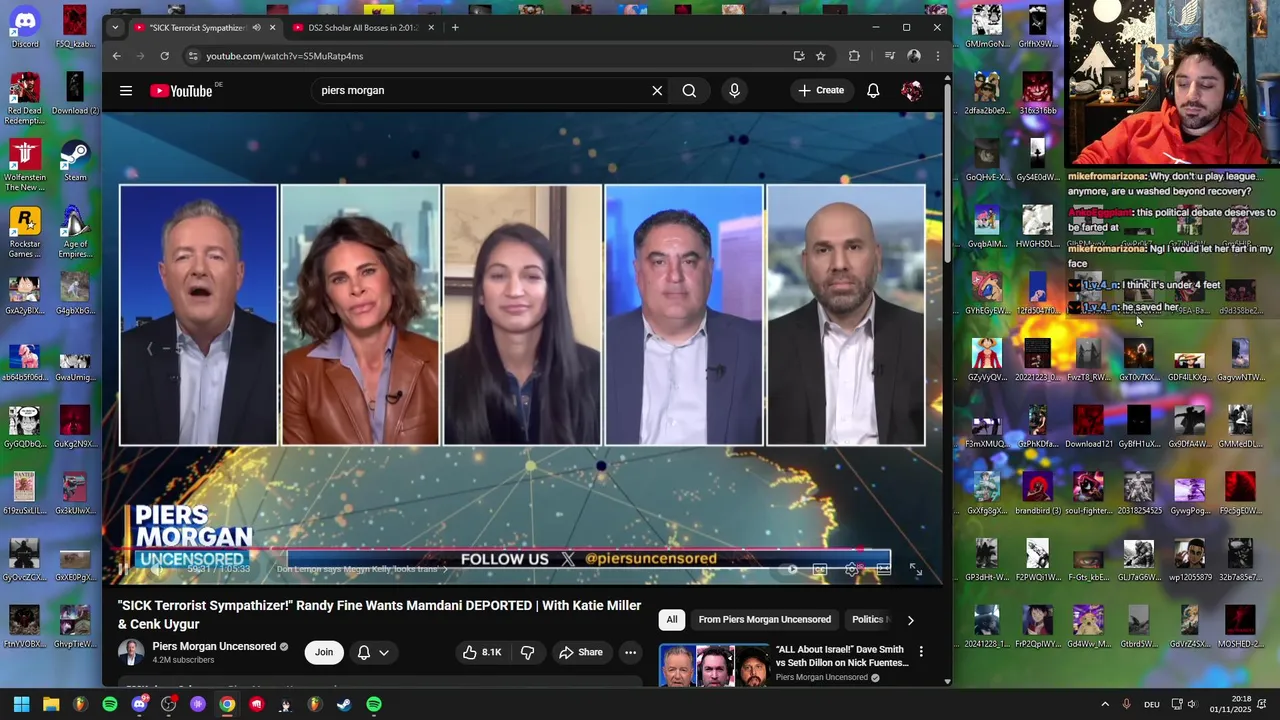This screenshot has width=1280, height=720.
Task: Open the Discord desktop shortcut
Action: [25, 28]
